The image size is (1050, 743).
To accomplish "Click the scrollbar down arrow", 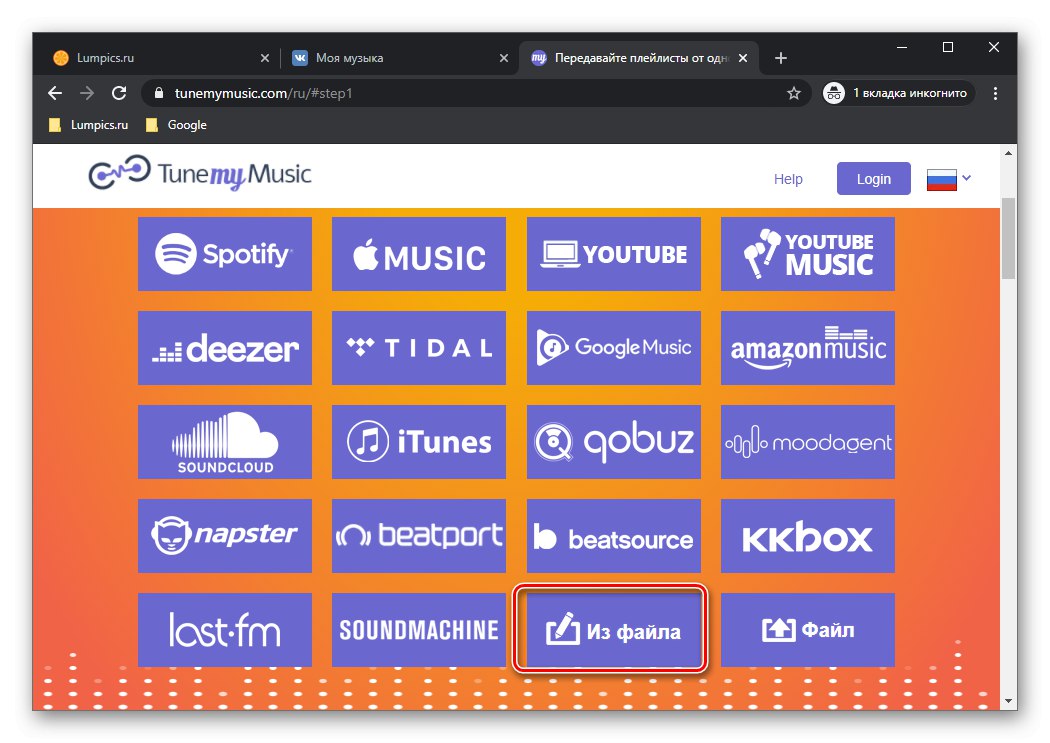I will [x=1008, y=701].
